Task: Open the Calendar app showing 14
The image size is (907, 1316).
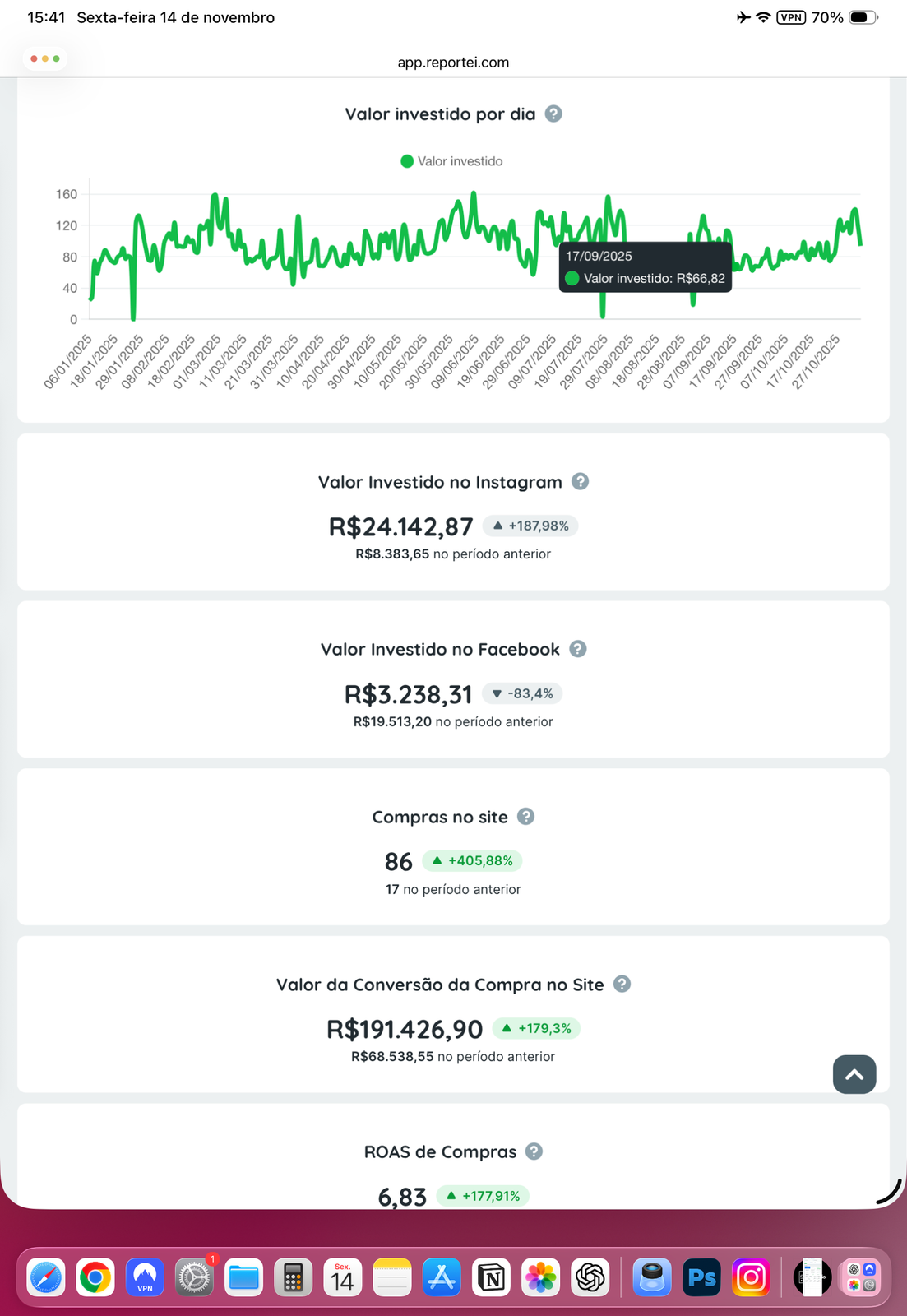Action: (x=343, y=1277)
